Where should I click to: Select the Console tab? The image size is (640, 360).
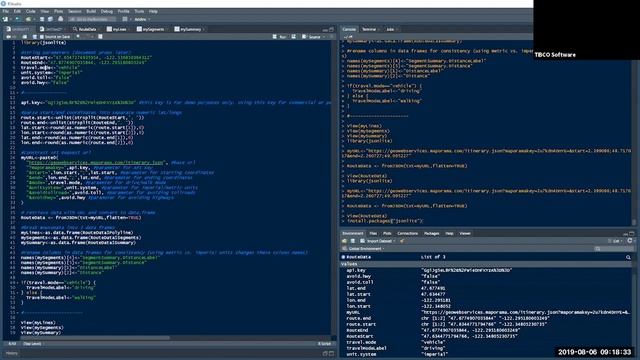click(349, 29)
